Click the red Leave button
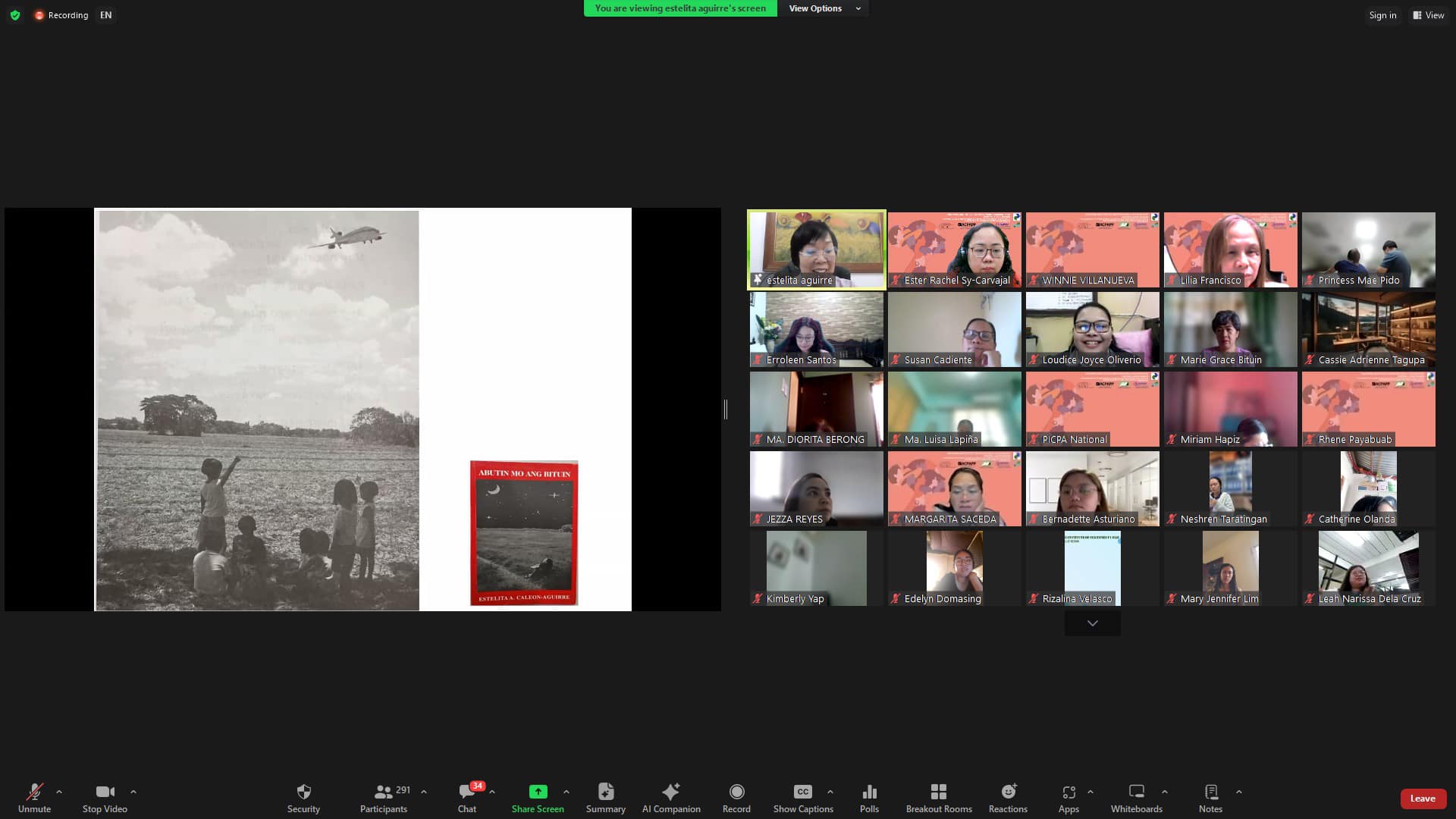This screenshot has height=819, width=1456. tap(1423, 799)
